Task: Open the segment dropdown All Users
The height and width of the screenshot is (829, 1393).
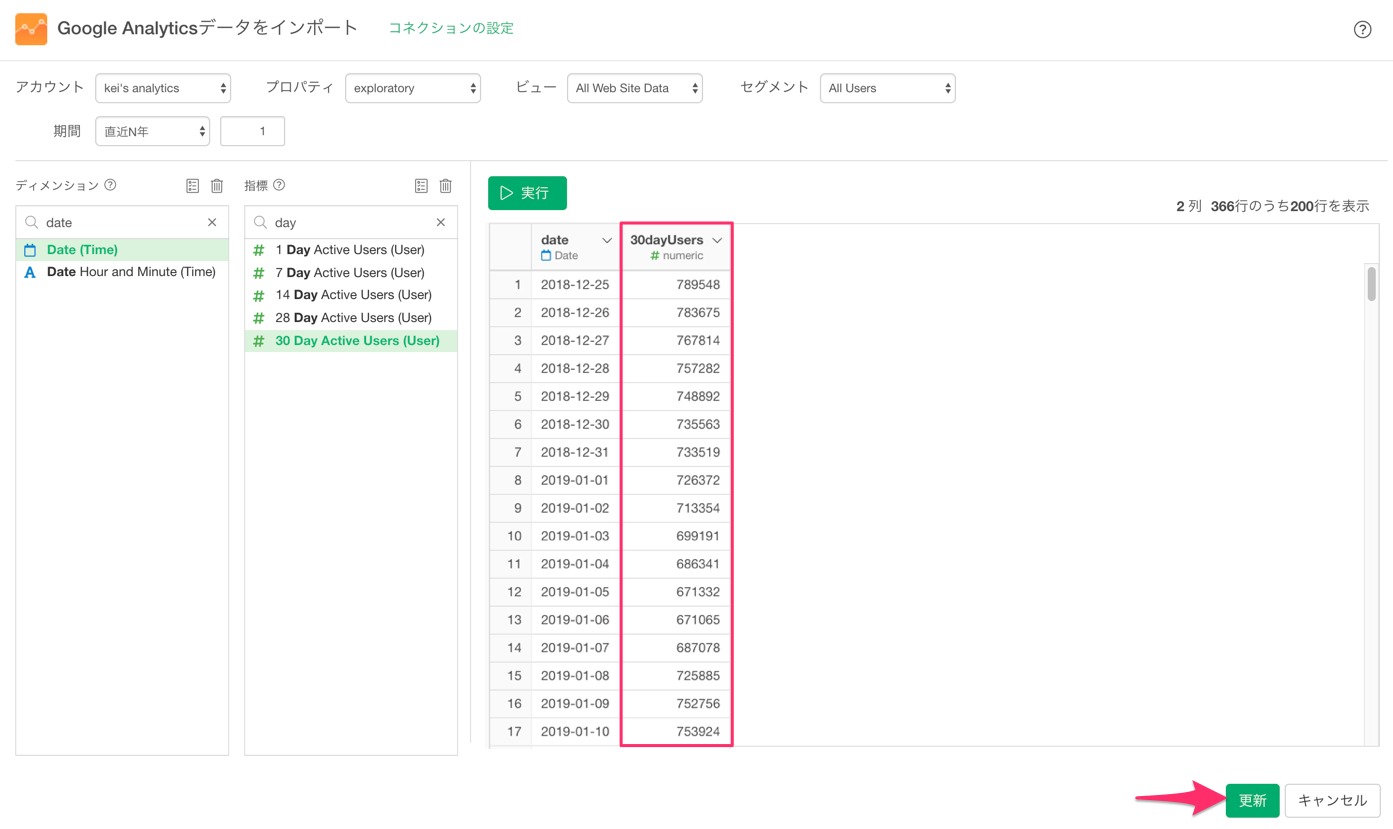Action: (x=887, y=88)
